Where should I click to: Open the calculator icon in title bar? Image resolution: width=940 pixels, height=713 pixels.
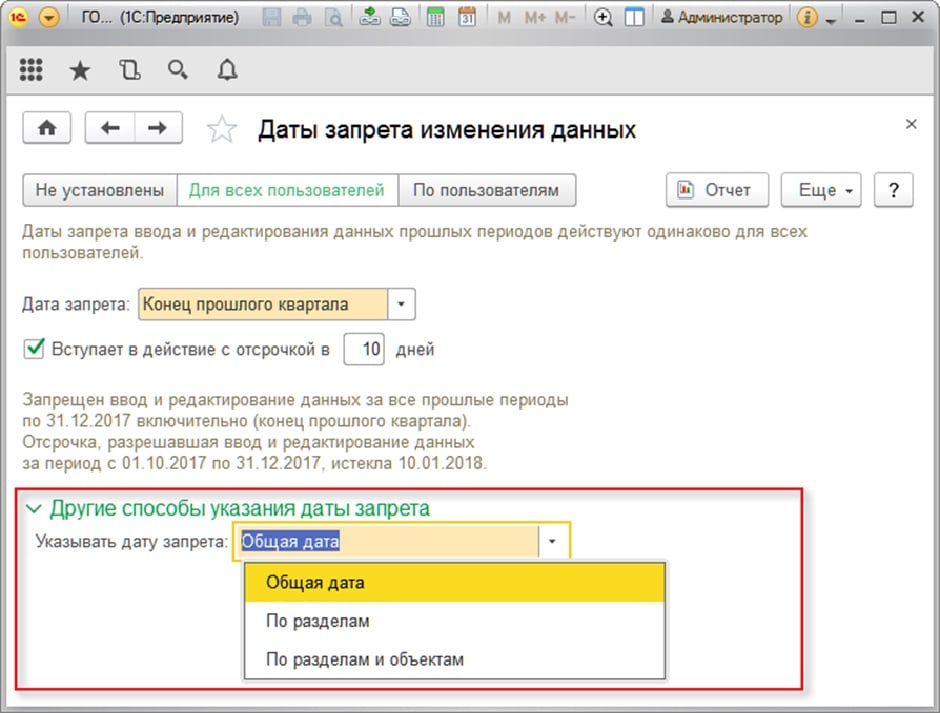[435, 18]
